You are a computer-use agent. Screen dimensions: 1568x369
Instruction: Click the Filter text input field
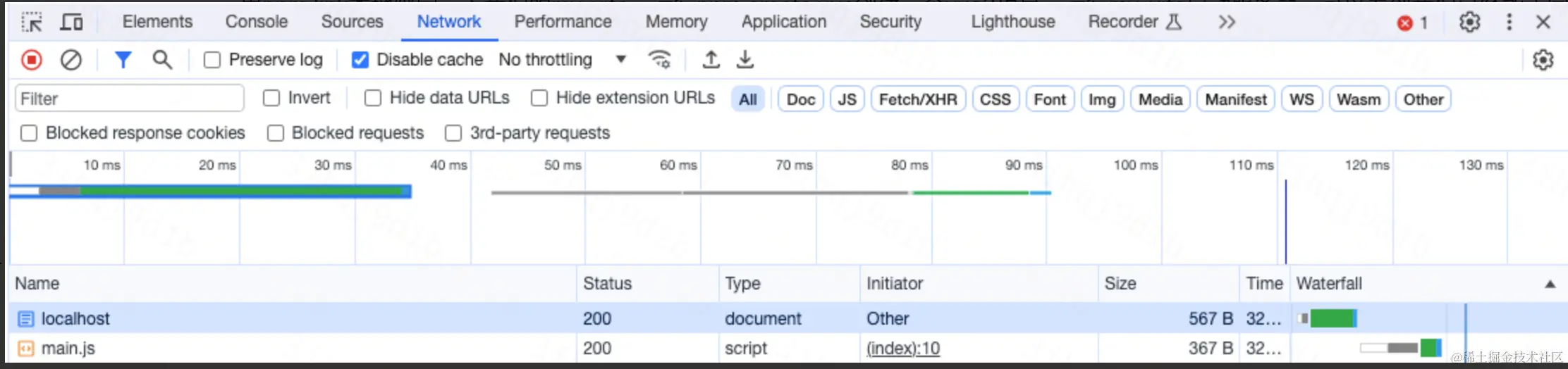130,99
